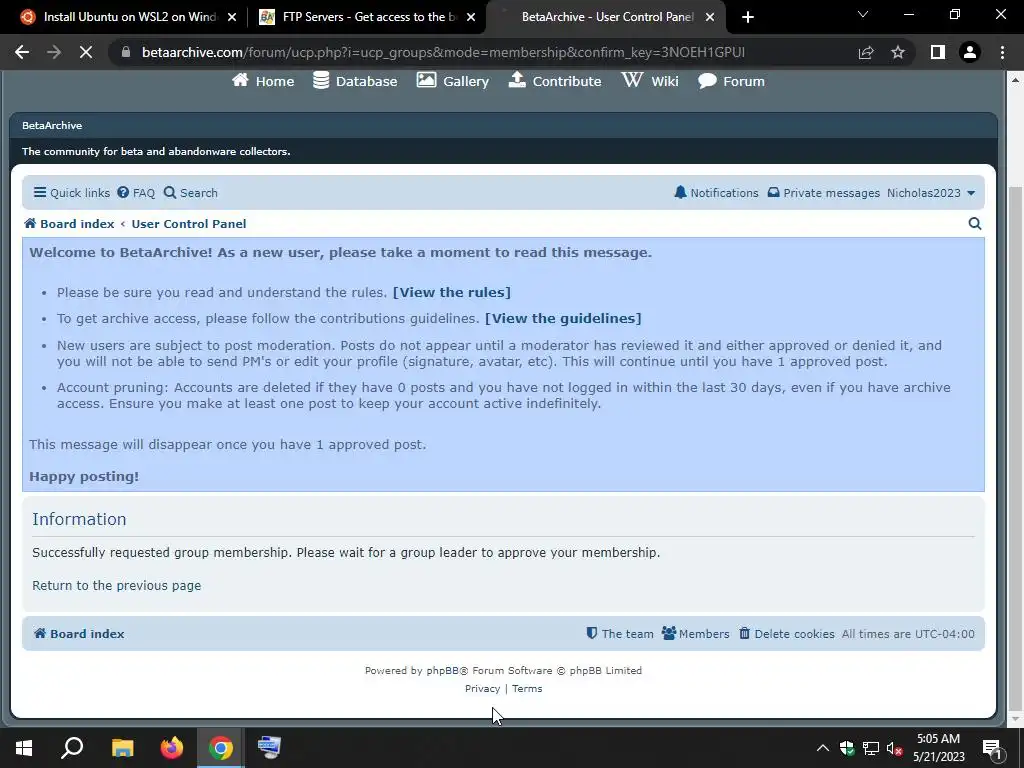This screenshot has height=768, width=1024.
Task: Click Chrome taskbar icon
Action: pyautogui.click(x=221, y=748)
